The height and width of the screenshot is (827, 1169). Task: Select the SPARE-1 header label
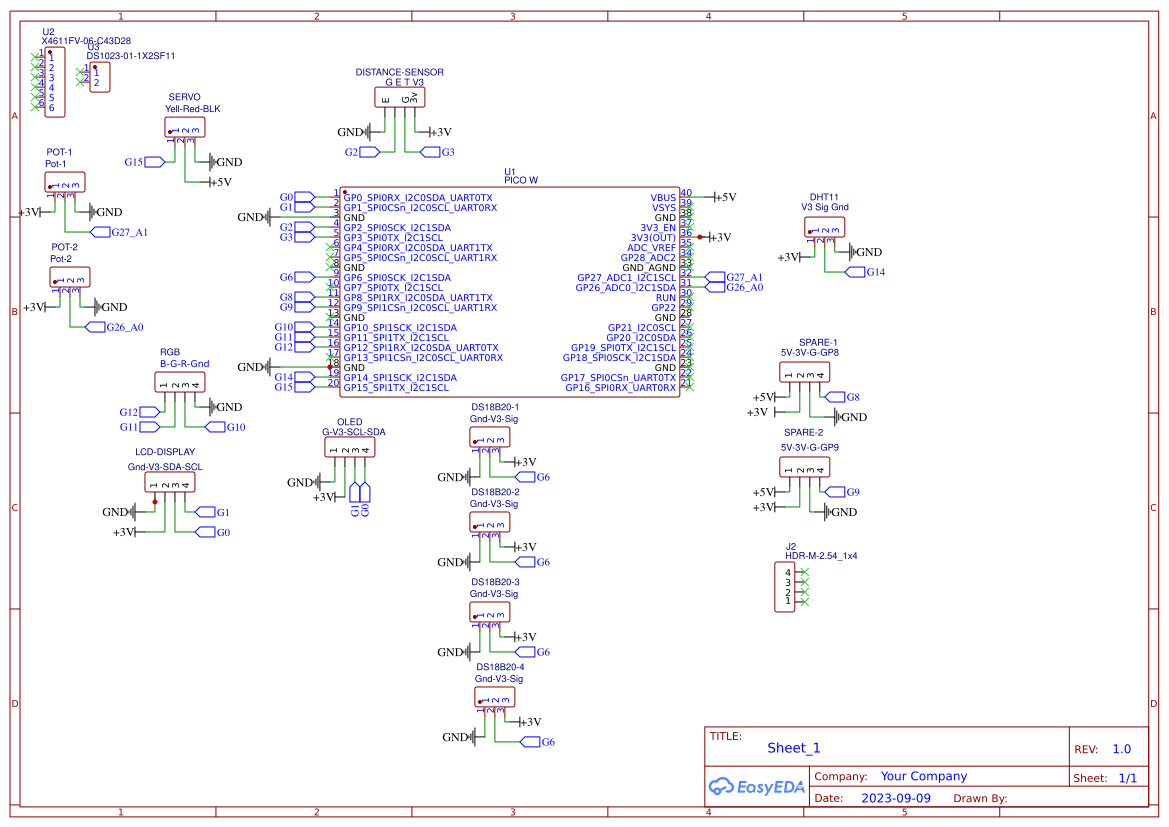818,343
